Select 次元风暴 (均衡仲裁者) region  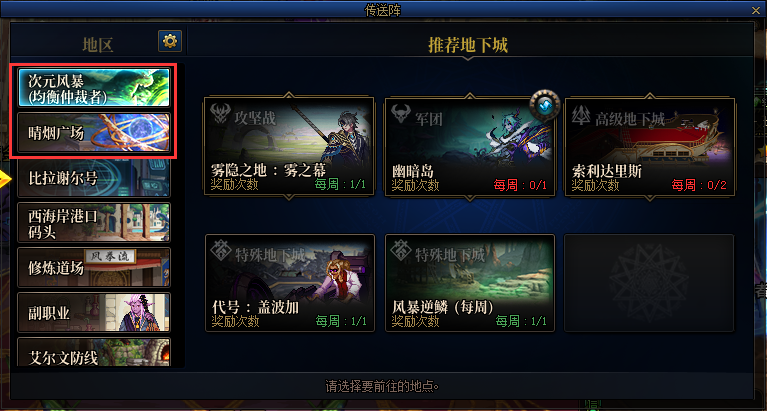coord(94,88)
